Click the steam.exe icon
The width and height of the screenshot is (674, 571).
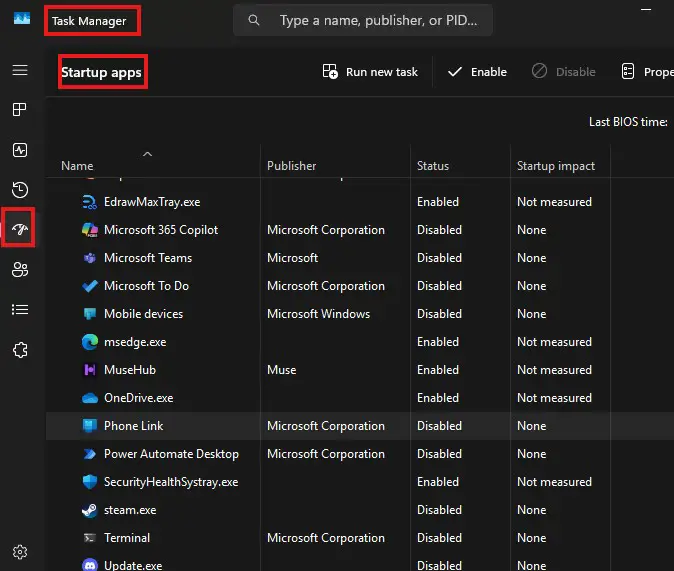pyautogui.click(x=89, y=510)
